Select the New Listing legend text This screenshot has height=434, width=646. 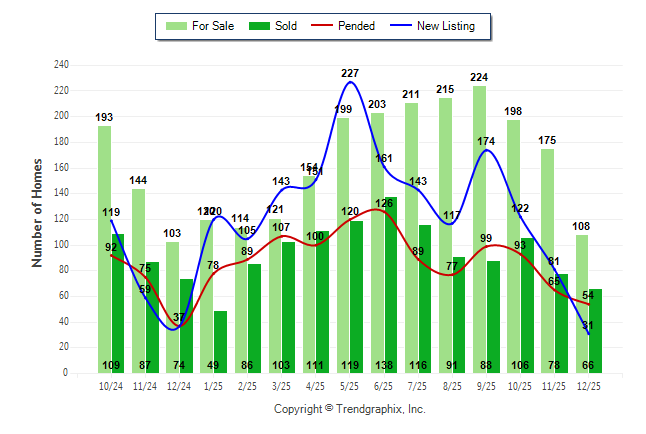pos(445,26)
